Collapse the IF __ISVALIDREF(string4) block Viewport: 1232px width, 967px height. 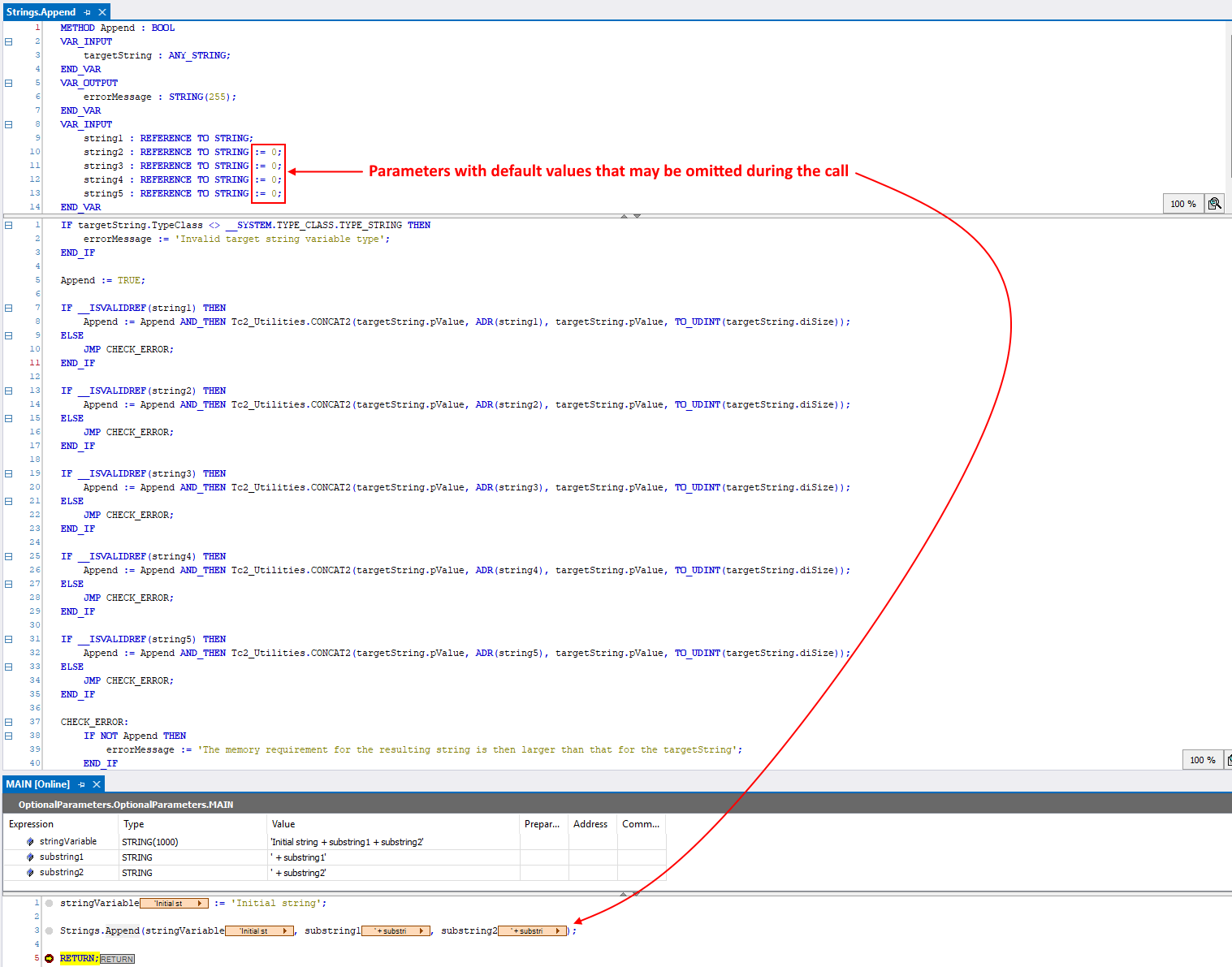pyautogui.click(x=9, y=556)
